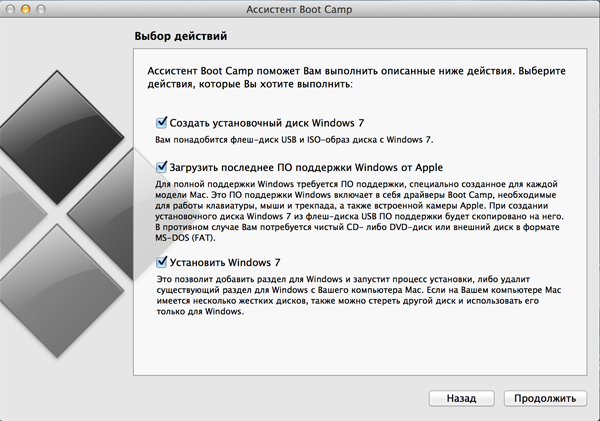This screenshot has width=600, height=421.
Task: Go back with the 'Назад' button
Action: coord(461,397)
